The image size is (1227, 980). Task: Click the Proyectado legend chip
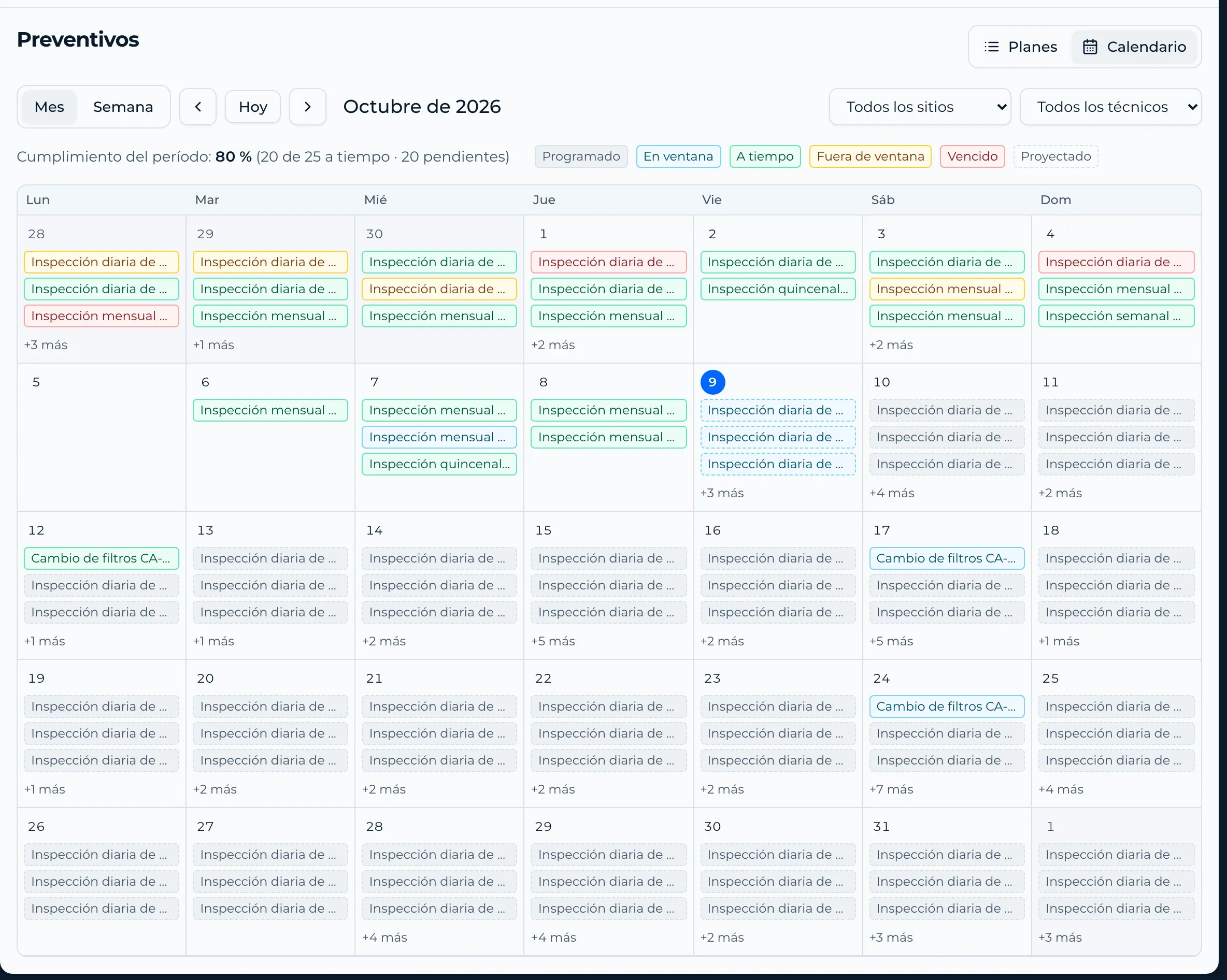click(1055, 156)
